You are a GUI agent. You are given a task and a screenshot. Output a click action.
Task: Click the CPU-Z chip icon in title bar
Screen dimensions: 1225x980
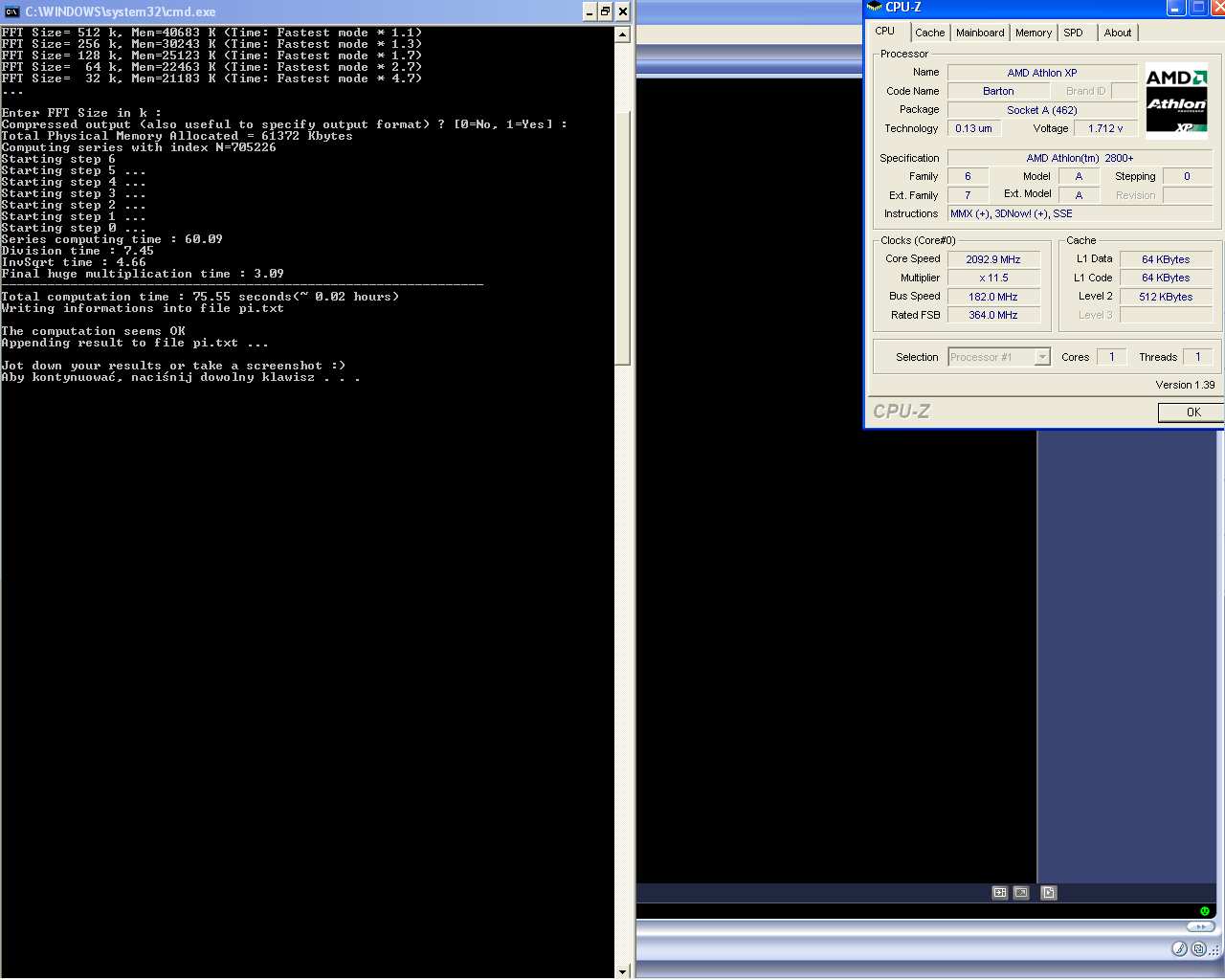click(874, 8)
